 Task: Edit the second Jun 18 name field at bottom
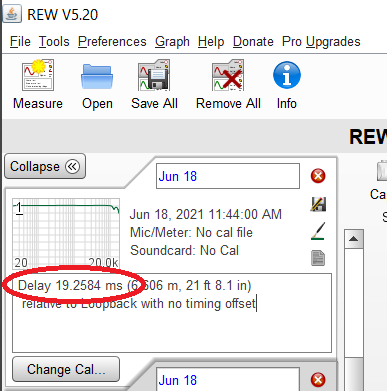228,379
